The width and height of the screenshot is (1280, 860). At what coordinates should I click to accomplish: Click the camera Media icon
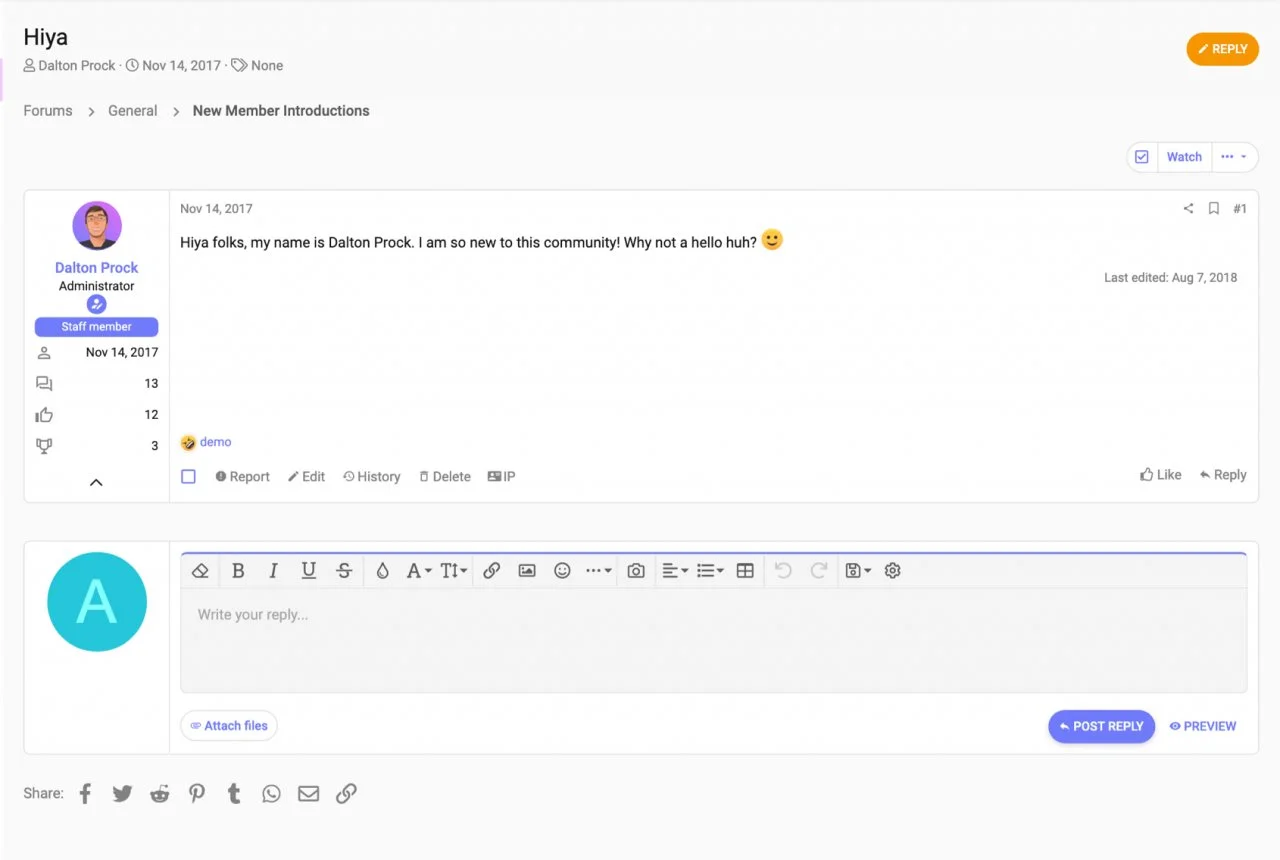636,570
